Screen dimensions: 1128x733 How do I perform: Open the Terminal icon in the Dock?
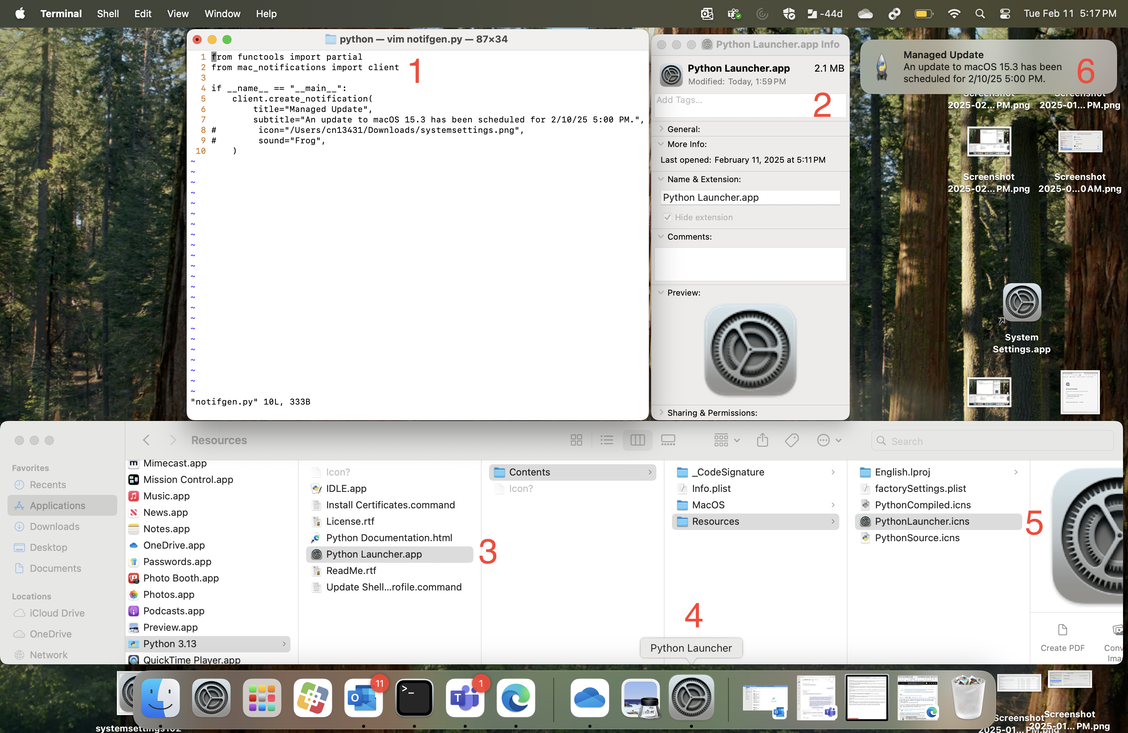(x=414, y=698)
